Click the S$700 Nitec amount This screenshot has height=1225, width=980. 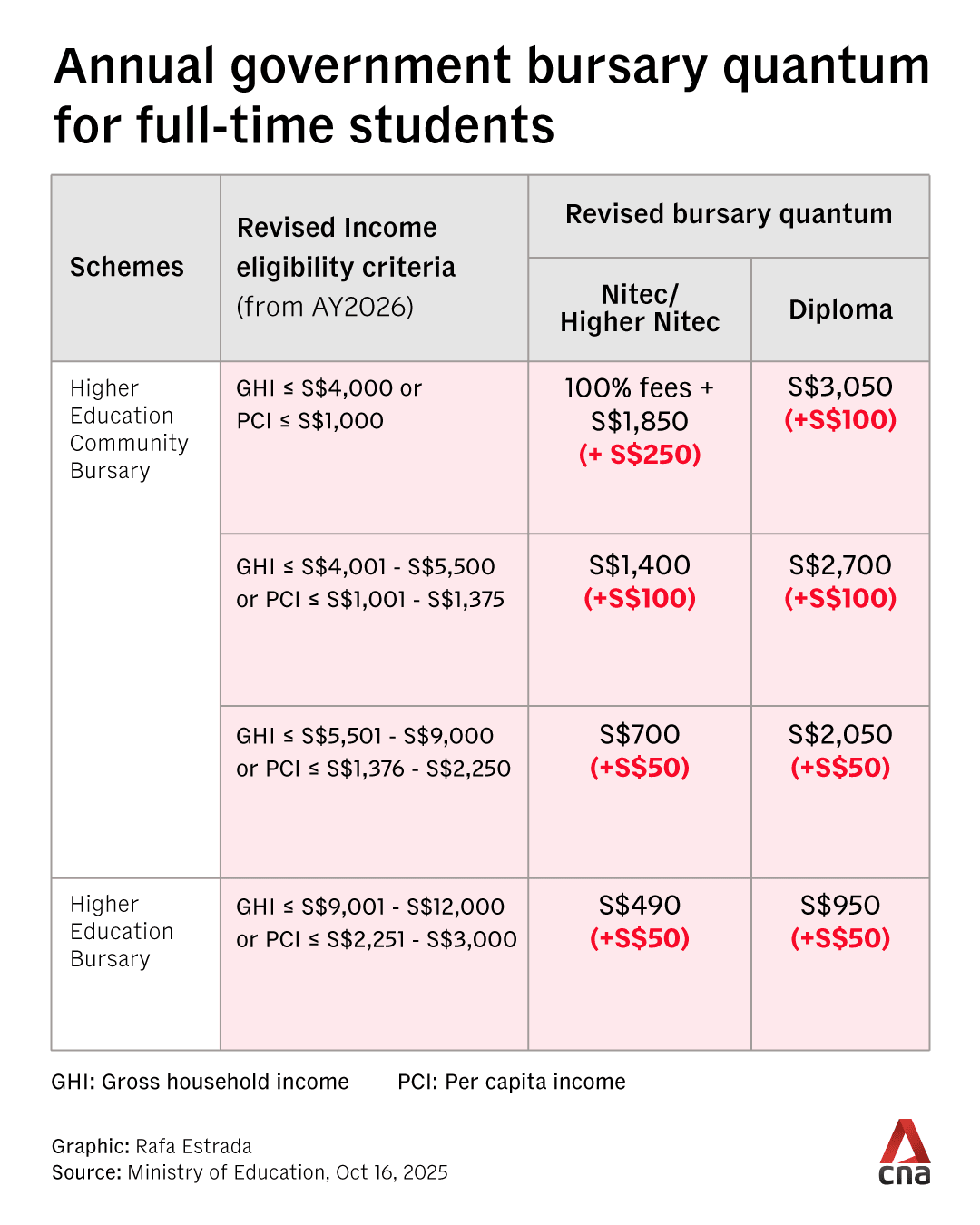[640, 735]
